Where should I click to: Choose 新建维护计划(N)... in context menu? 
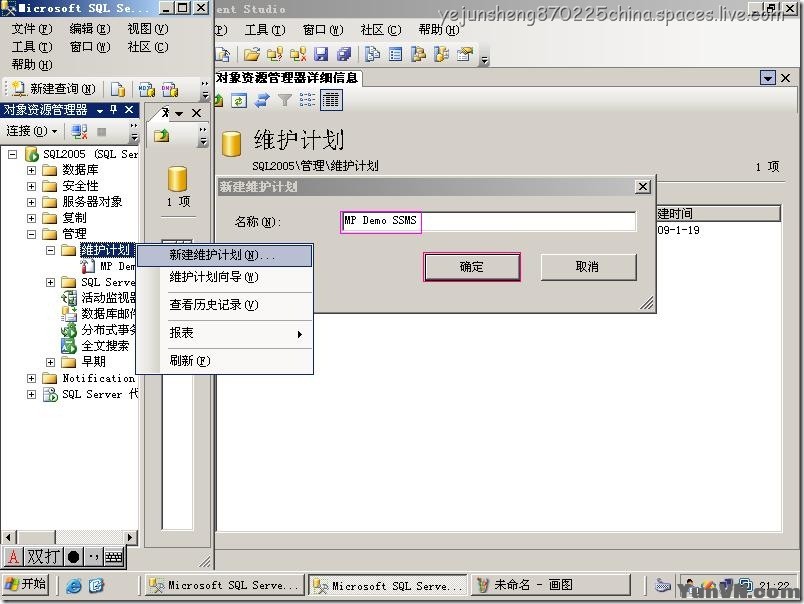pos(225,255)
